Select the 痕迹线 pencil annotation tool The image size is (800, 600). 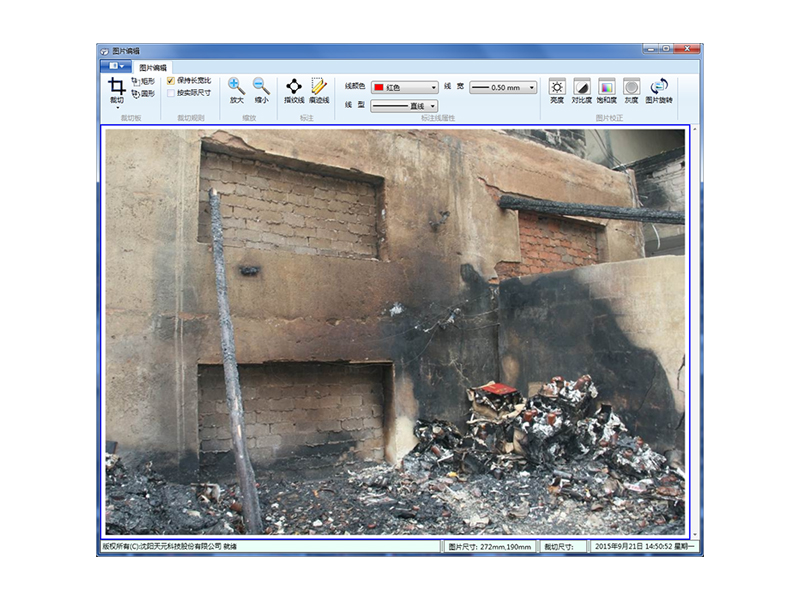click(319, 90)
